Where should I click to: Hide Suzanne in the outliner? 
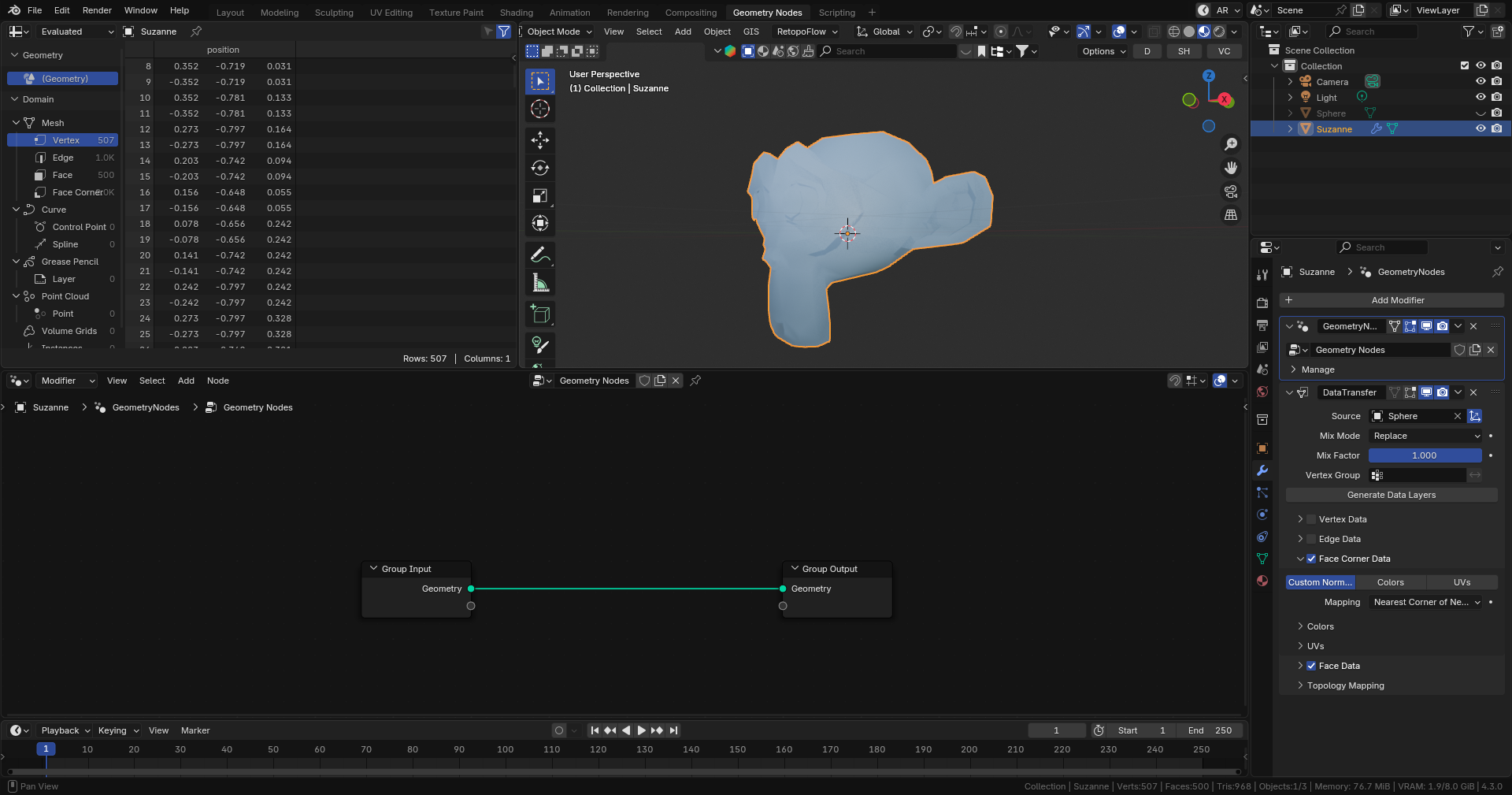click(1480, 128)
